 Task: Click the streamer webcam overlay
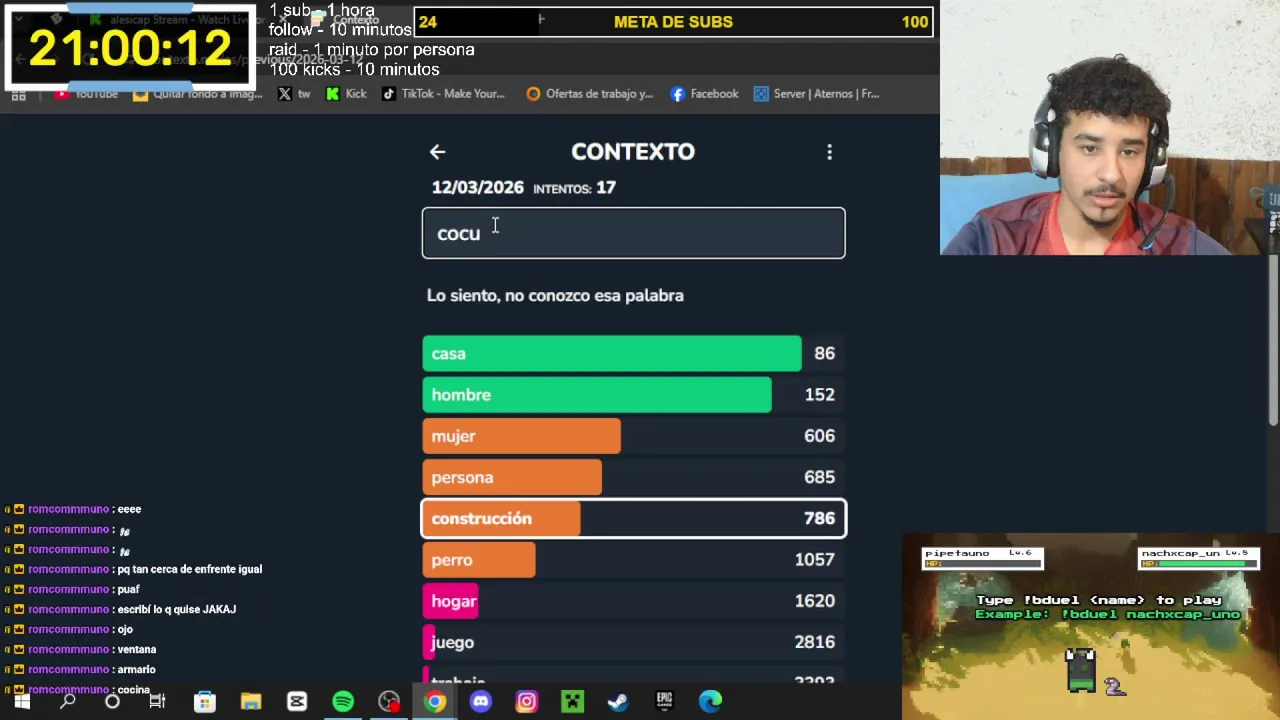[x=1110, y=127]
